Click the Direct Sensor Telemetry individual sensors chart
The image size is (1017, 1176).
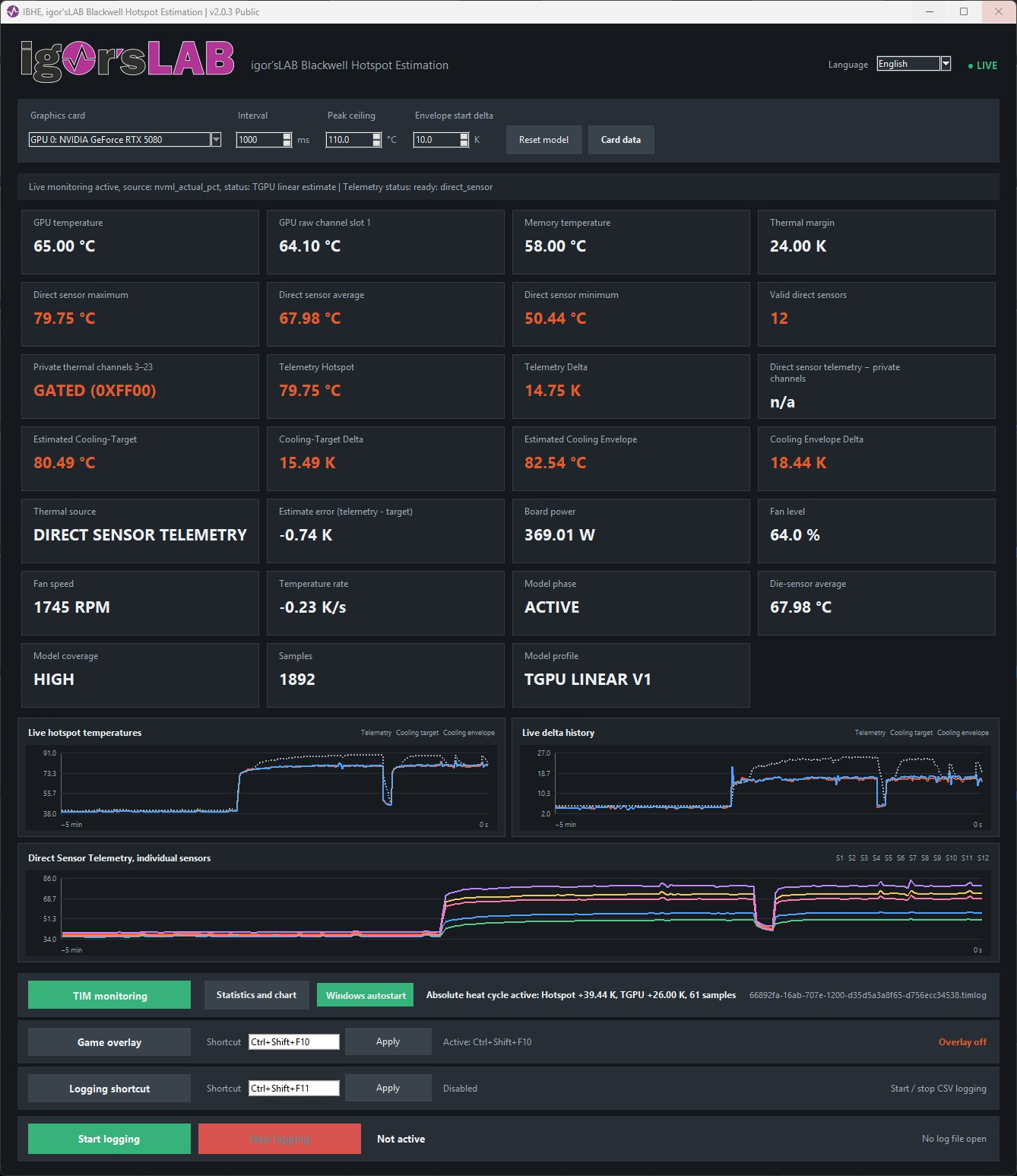point(508,913)
